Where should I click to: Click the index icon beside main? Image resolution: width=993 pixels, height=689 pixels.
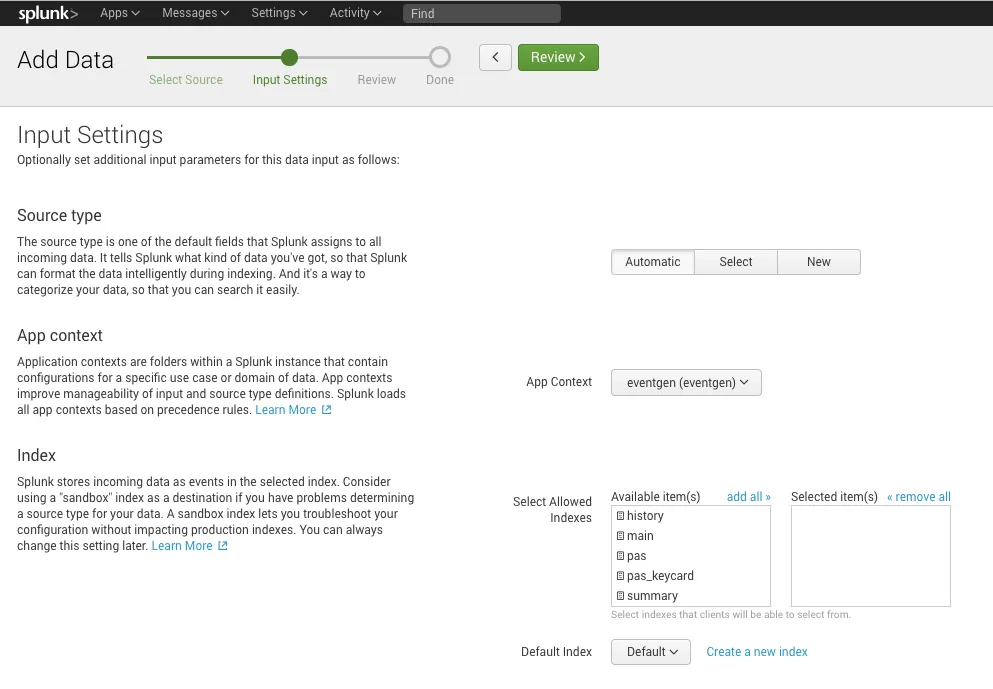pos(622,535)
